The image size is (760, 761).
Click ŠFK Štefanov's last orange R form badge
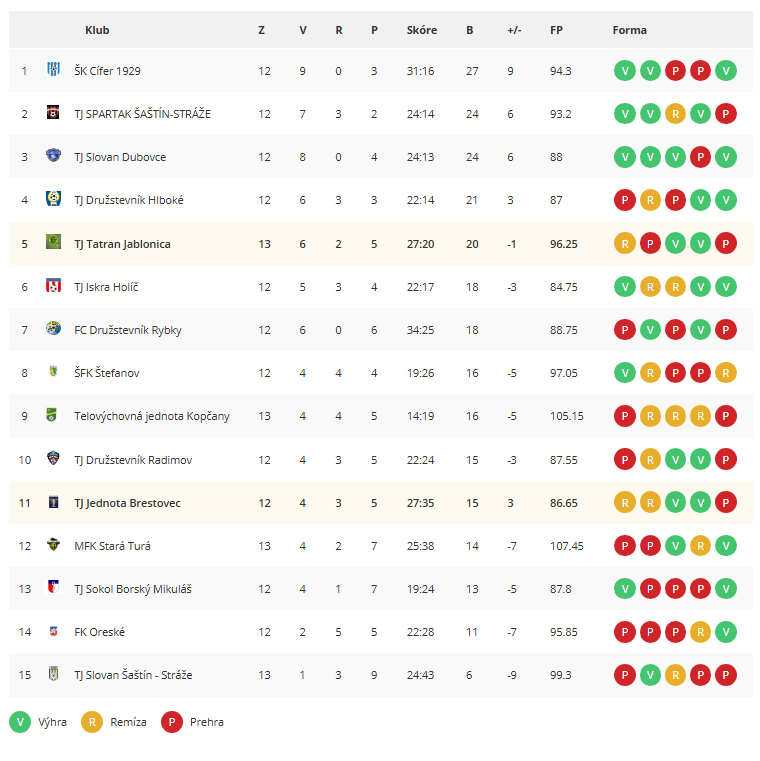coord(726,373)
